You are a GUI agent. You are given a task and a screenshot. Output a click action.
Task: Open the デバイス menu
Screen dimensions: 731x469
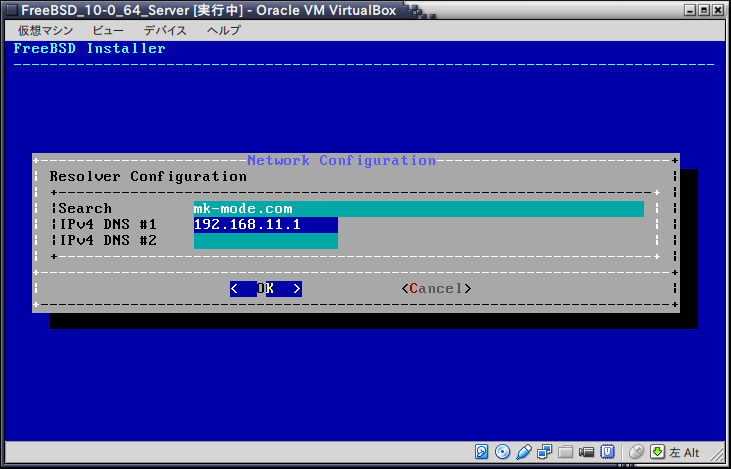(x=165, y=30)
